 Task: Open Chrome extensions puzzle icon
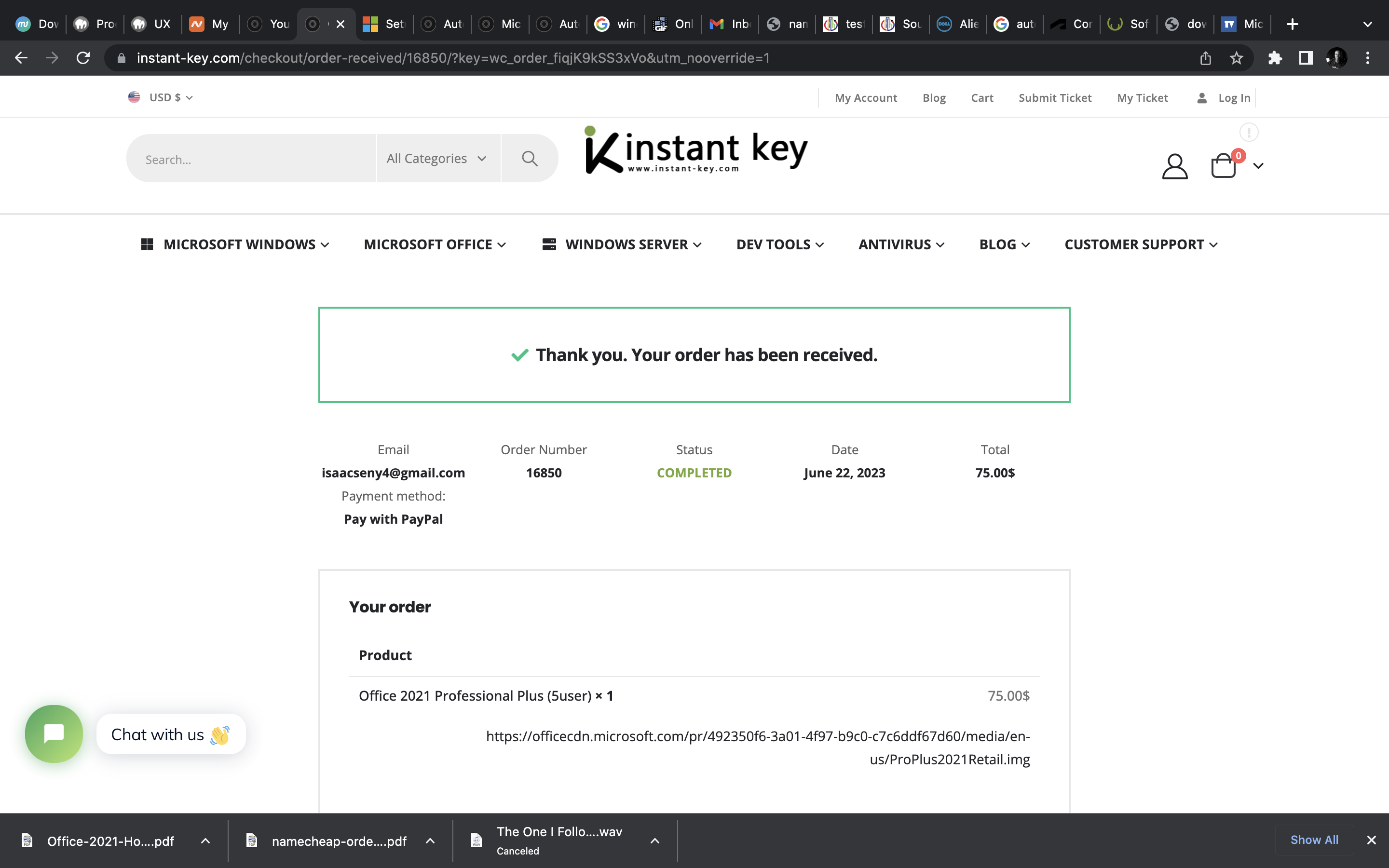point(1275,58)
